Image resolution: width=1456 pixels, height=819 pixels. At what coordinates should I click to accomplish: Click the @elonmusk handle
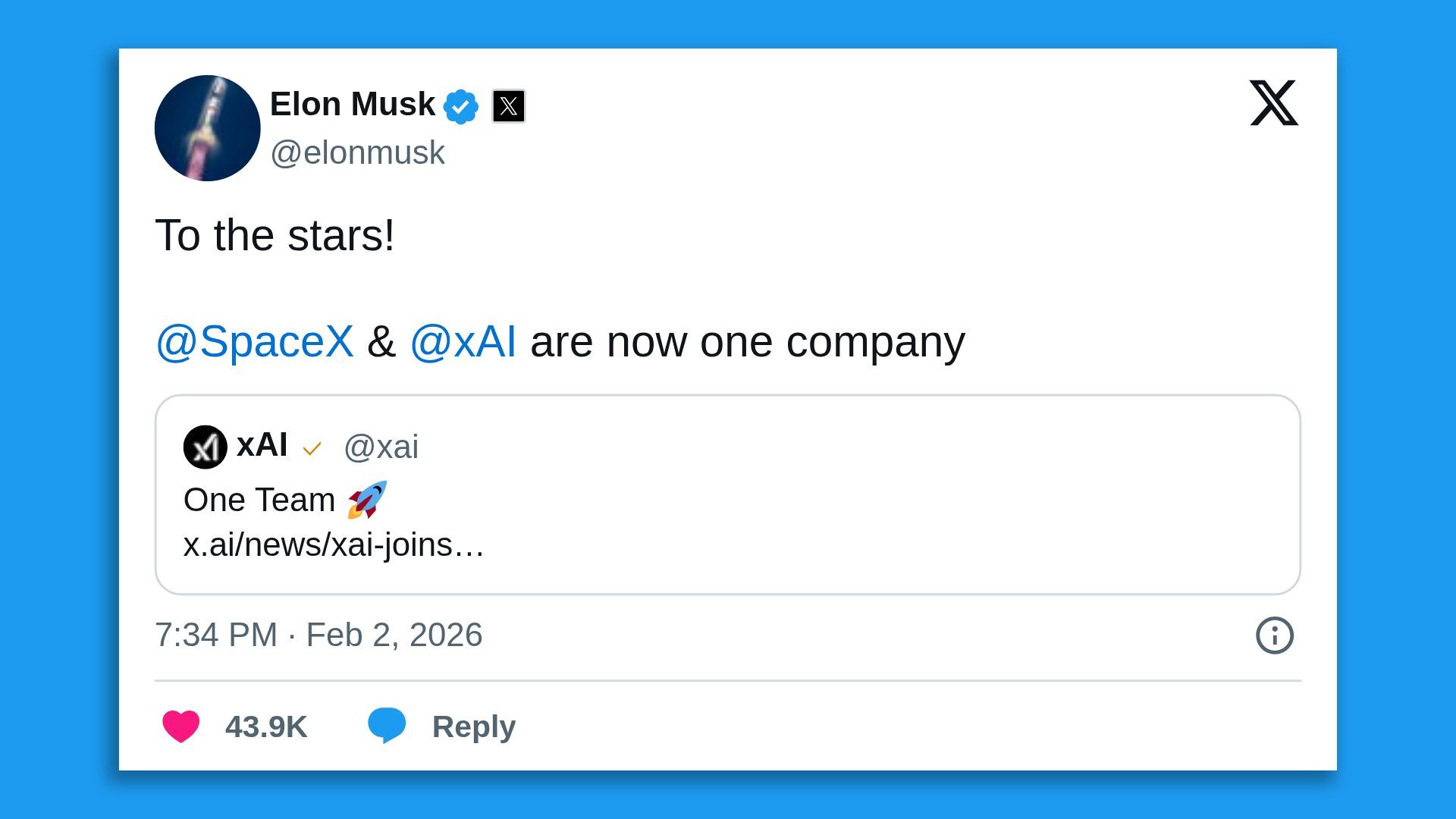point(357,152)
